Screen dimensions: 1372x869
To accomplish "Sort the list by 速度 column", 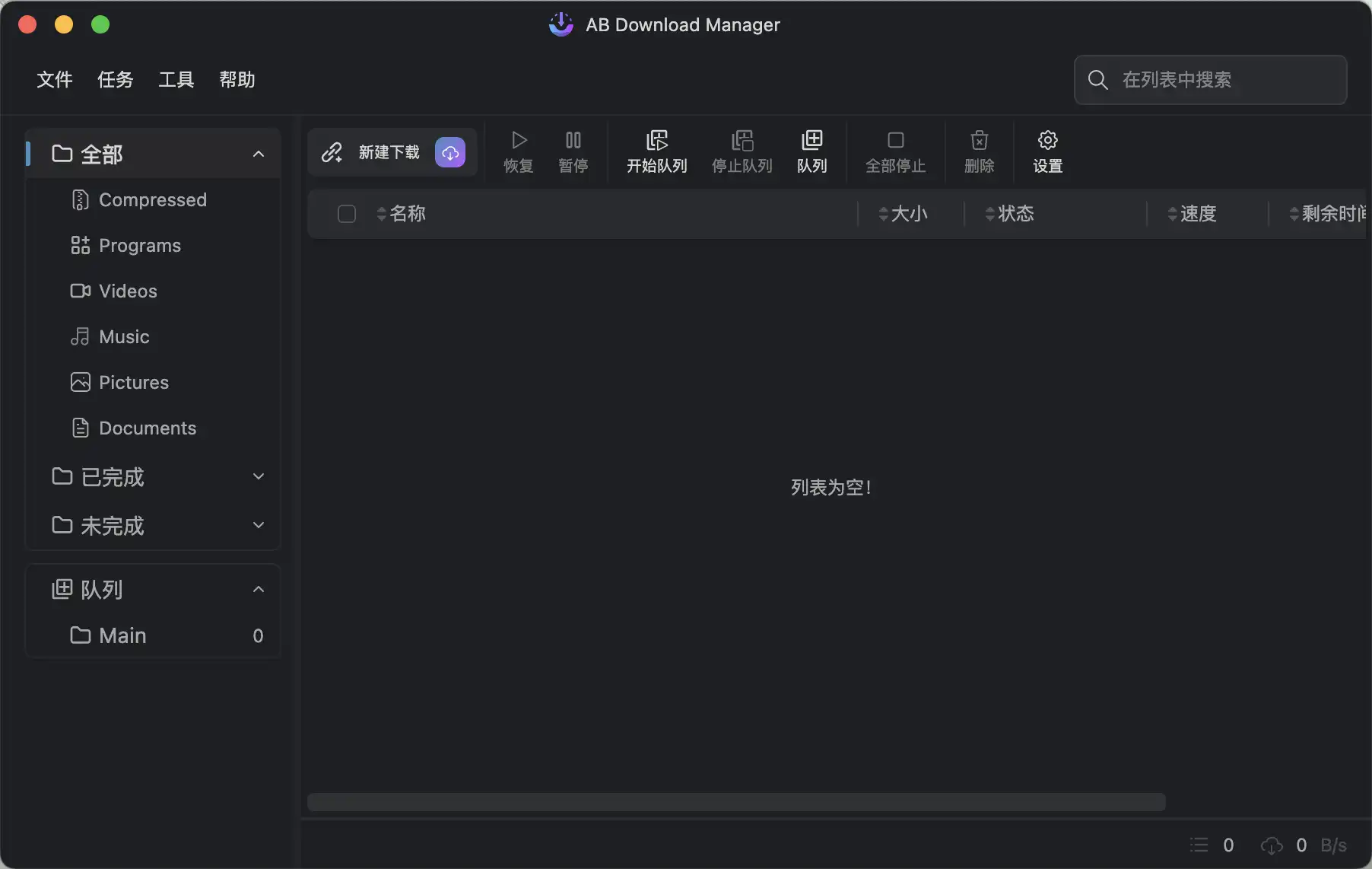I will point(1193,214).
